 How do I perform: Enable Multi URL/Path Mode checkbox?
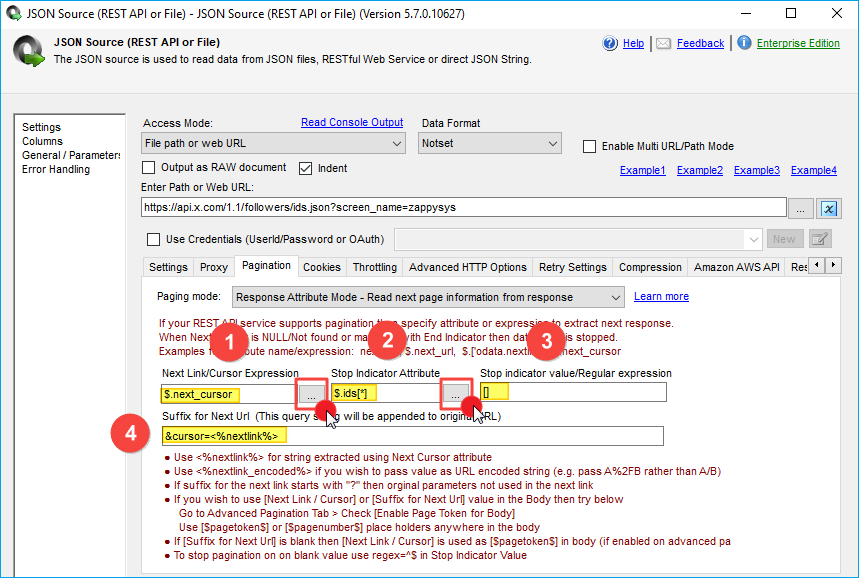[x=589, y=146]
